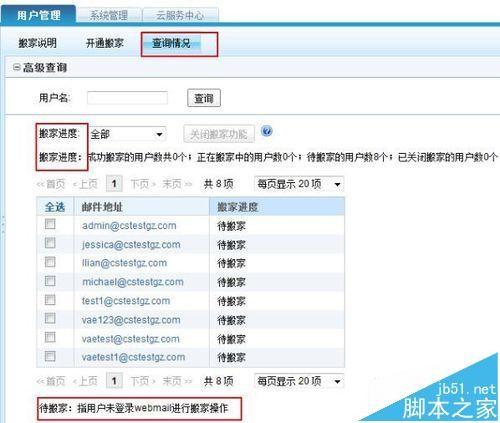The width and height of the screenshot is (500, 423).
Task: Click top pagination 末页 link
Action: [177, 184]
